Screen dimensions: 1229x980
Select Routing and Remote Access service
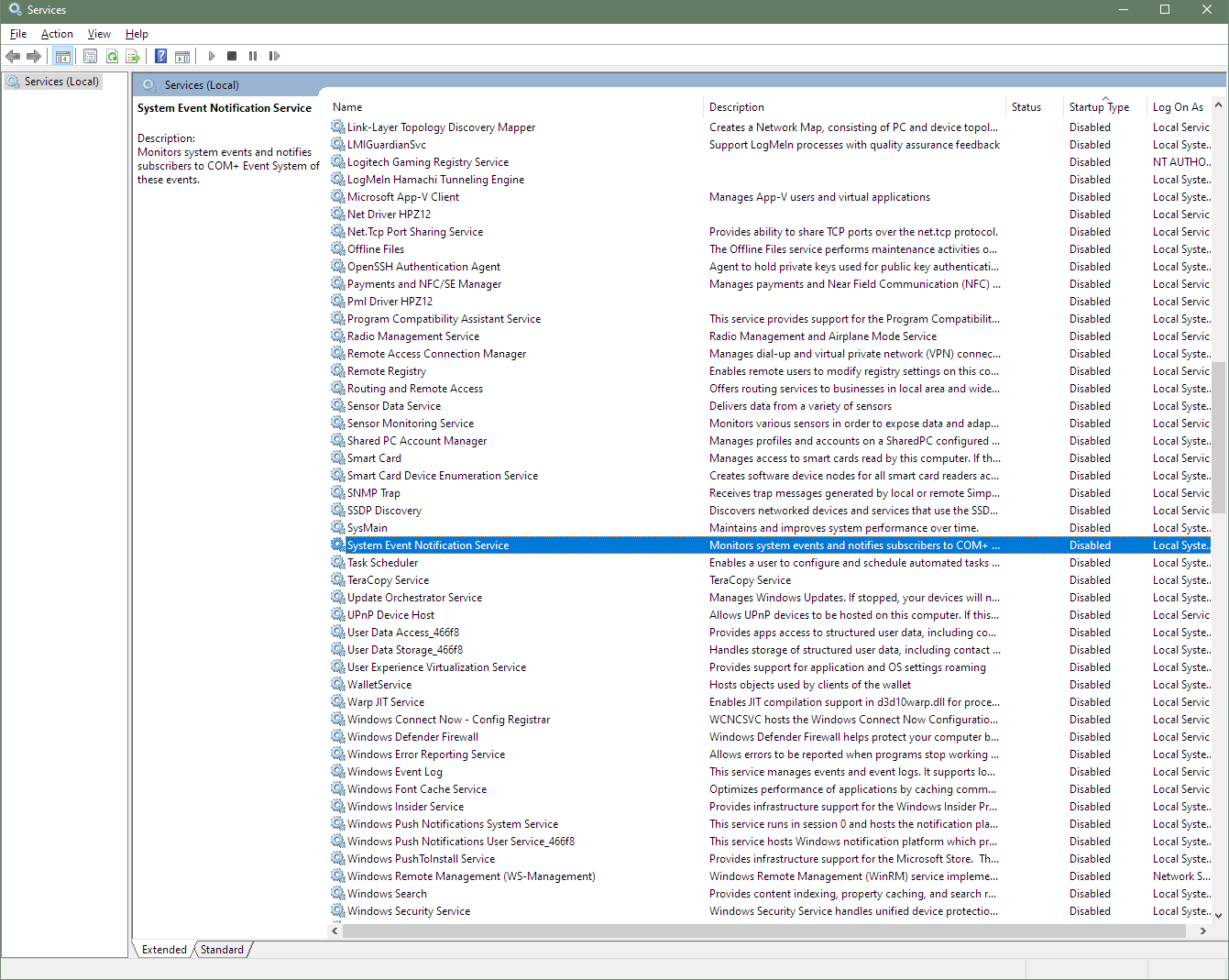point(770,389)
